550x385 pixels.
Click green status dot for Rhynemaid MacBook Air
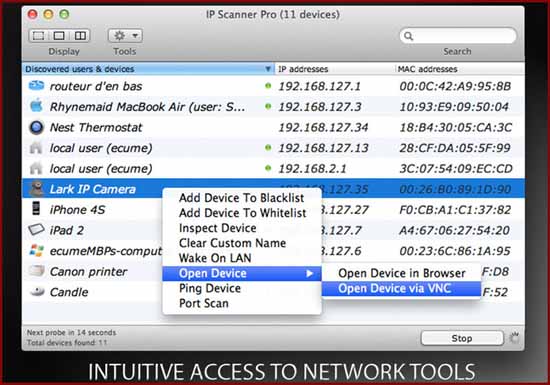tap(268, 106)
